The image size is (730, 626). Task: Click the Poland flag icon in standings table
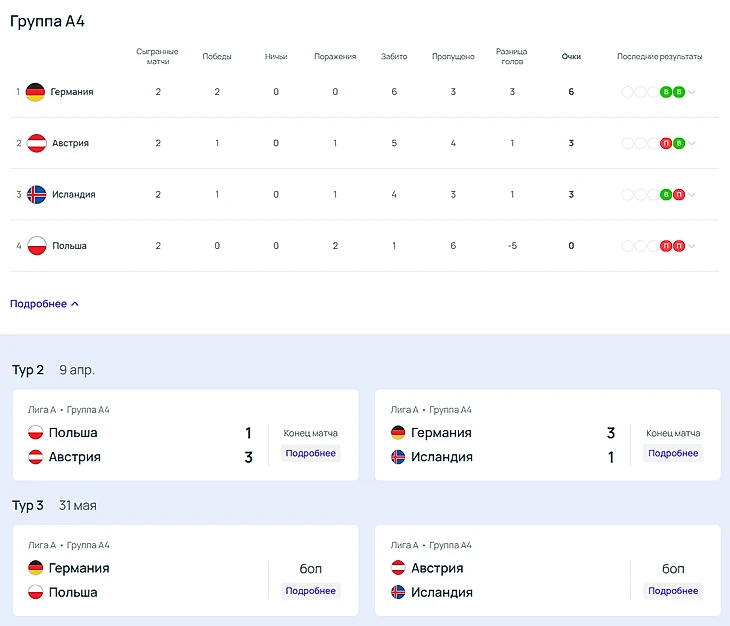click(x=36, y=245)
